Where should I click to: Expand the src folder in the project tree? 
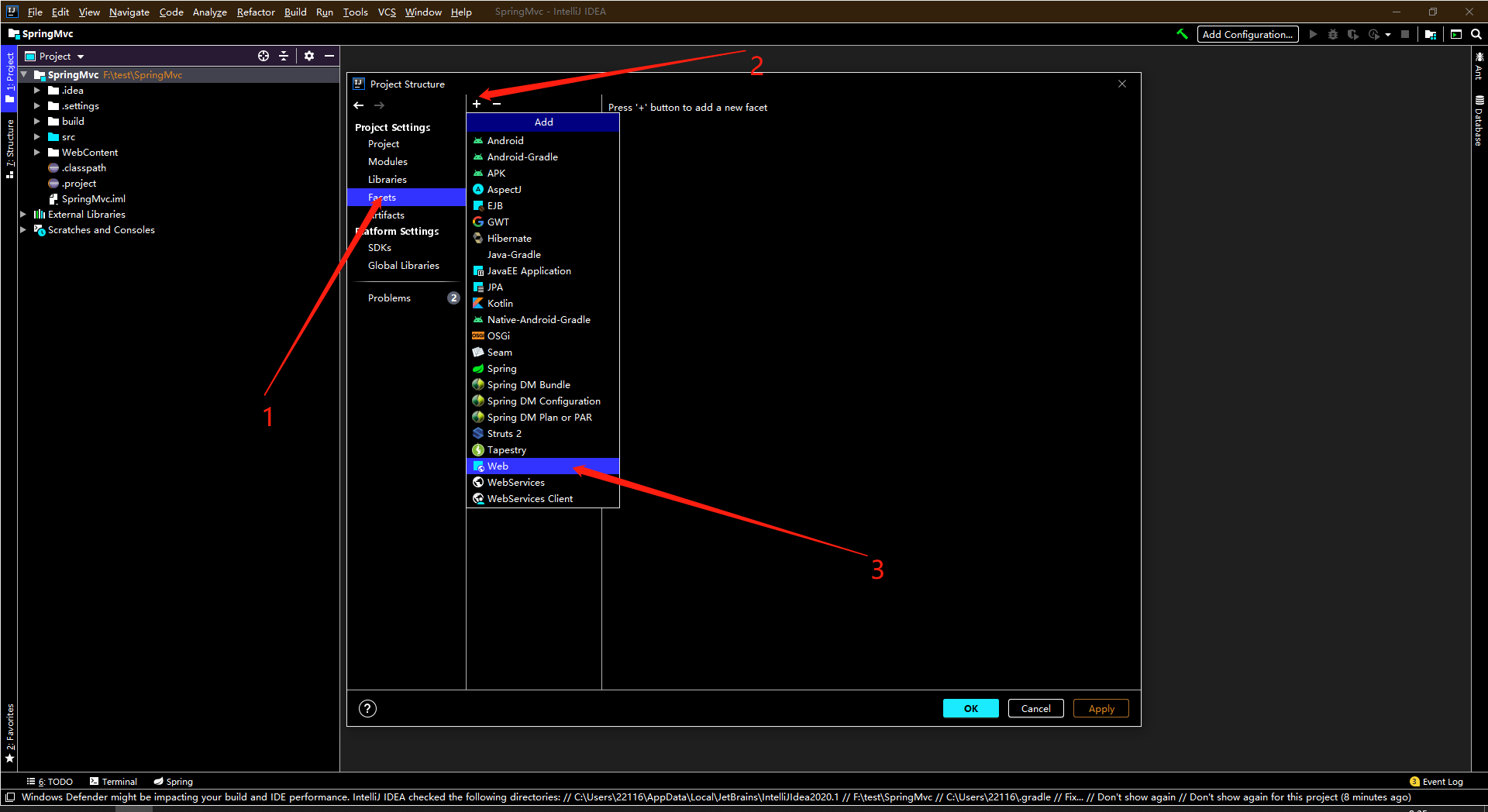click(38, 136)
